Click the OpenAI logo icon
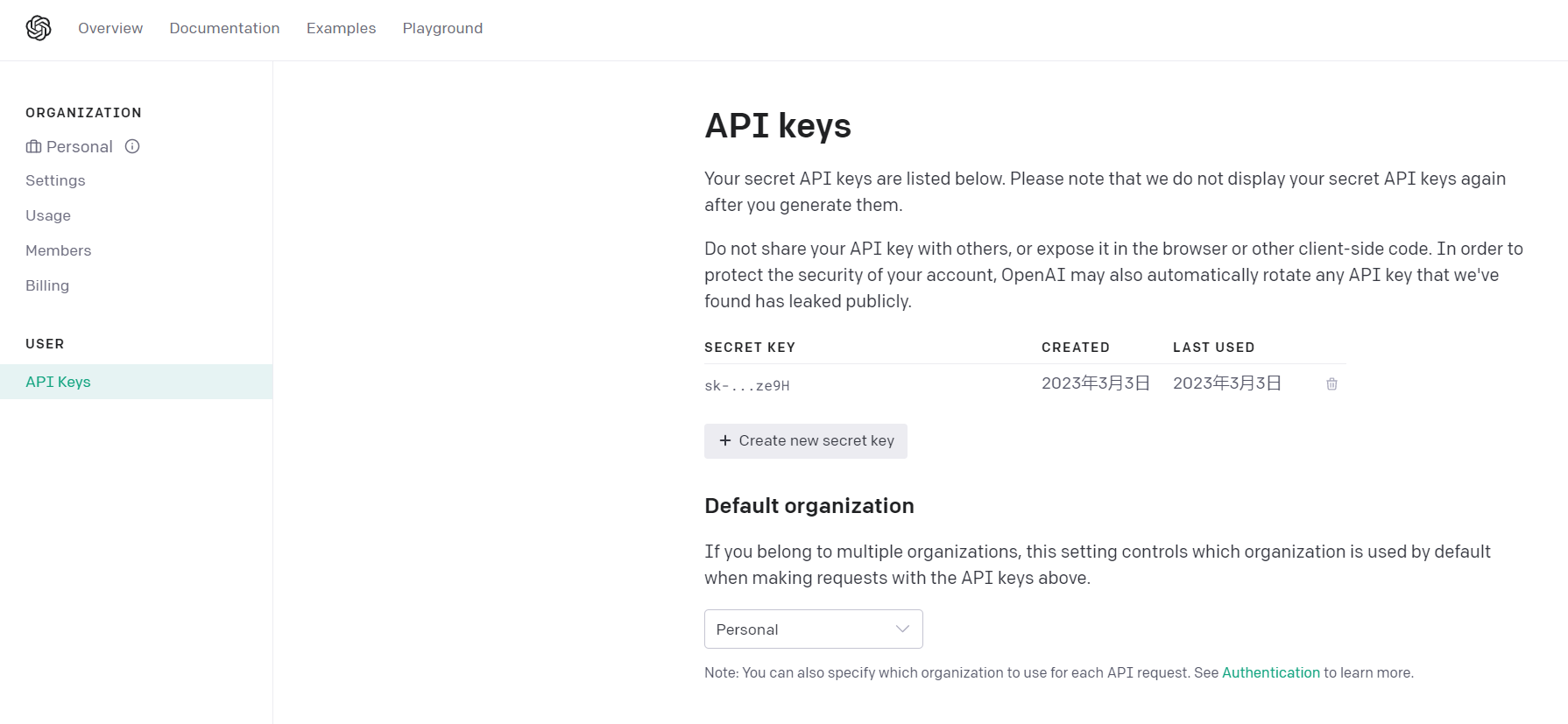The width and height of the screenshot is (1568, 724). (38, 28)
